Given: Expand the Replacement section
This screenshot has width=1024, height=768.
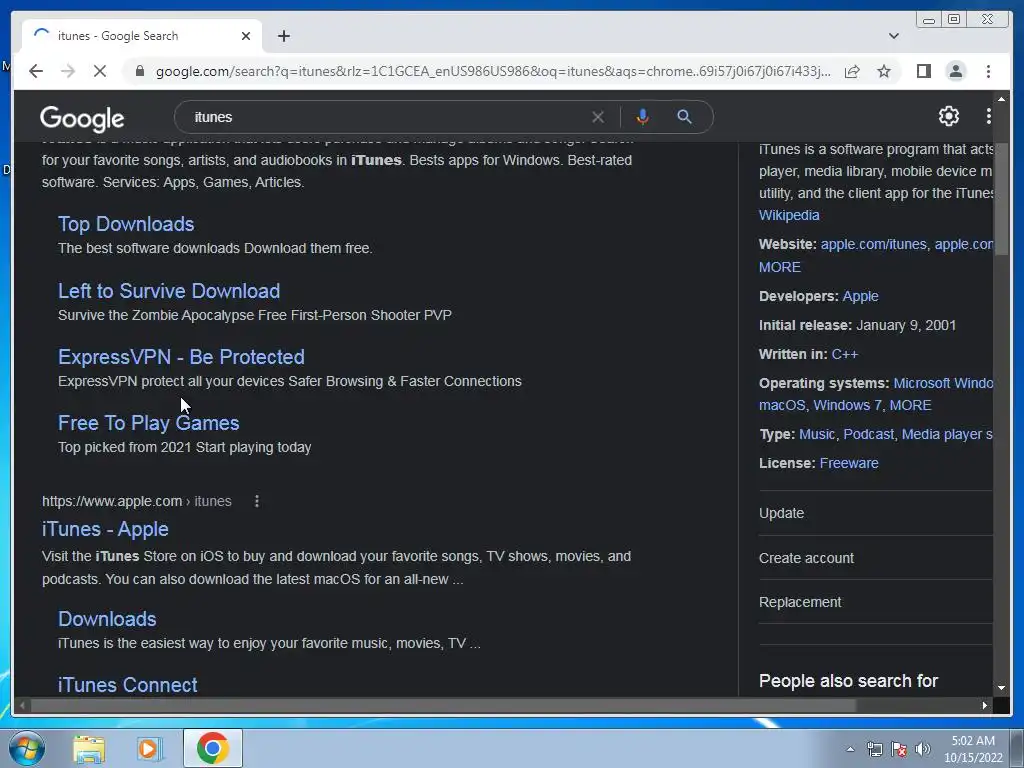Looking at the screenshot, I should (x=875, y=602).
